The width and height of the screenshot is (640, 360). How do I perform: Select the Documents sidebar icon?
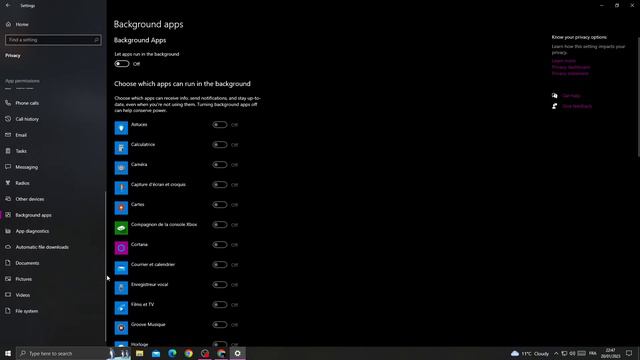click(x=8, y=263)
